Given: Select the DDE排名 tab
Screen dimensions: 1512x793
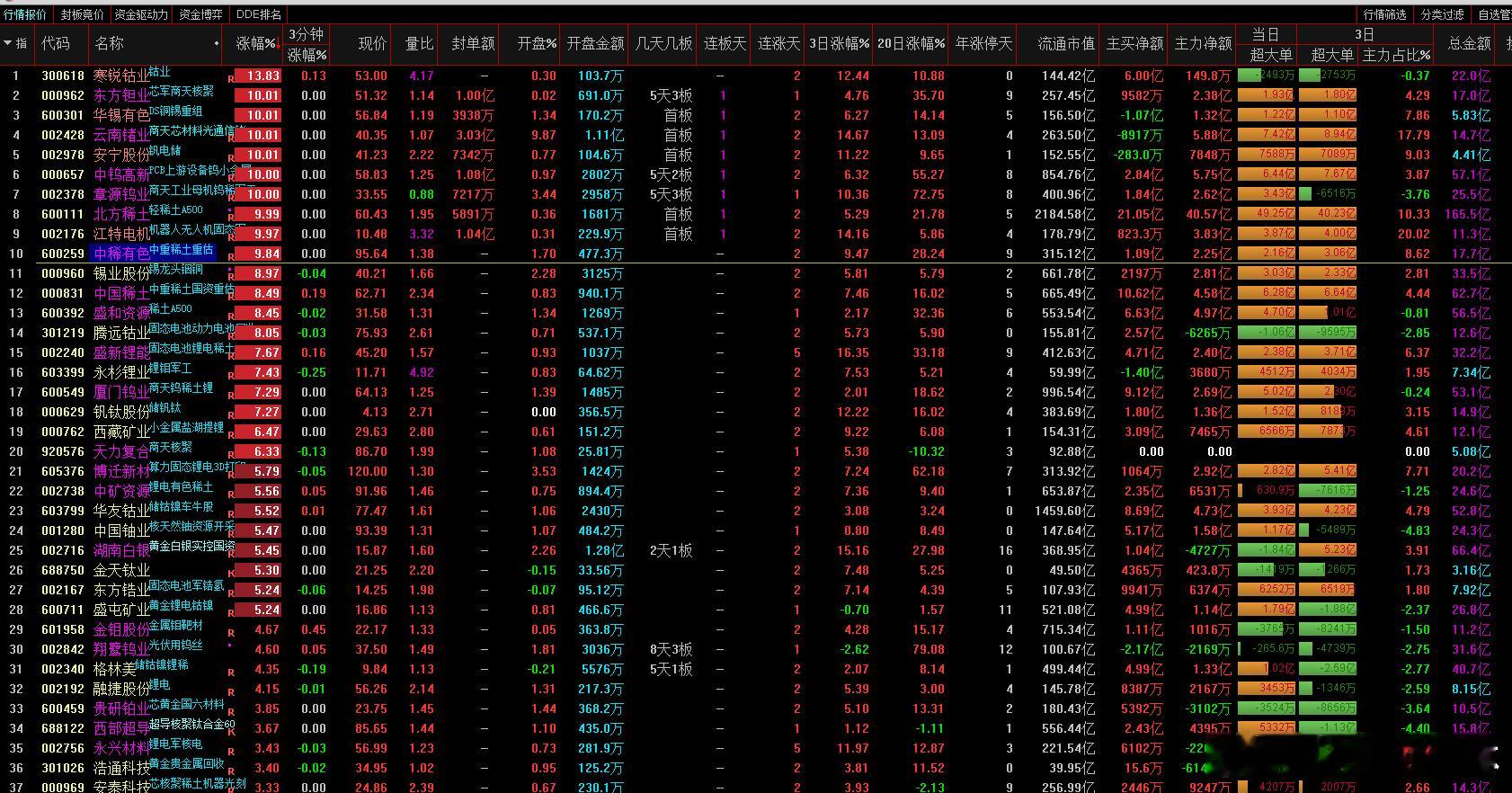Looking at the screenshot, I should [x=259, y=14].
